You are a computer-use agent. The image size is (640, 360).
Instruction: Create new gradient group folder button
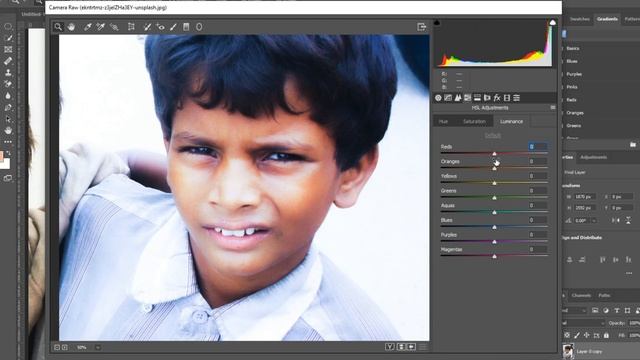coord(633,144)
